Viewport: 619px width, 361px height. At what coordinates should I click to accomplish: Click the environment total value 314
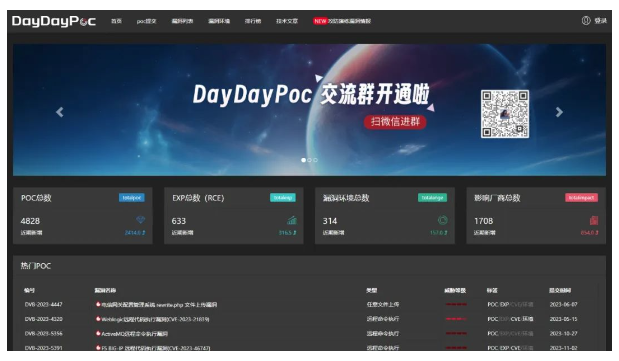330,221
